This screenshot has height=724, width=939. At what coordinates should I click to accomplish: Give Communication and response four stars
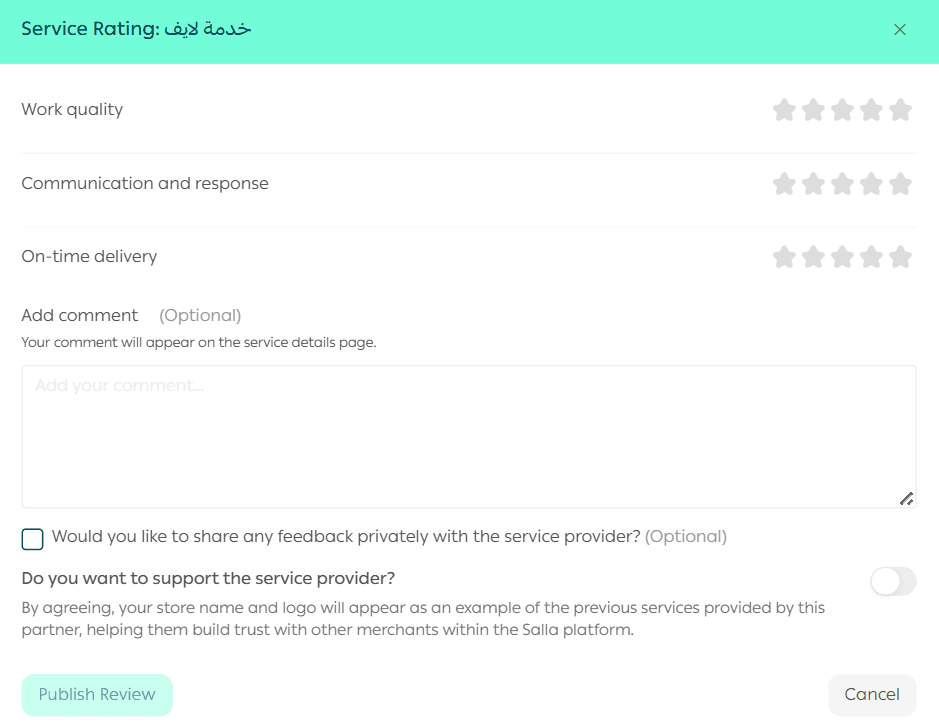(x=871, y=184)
